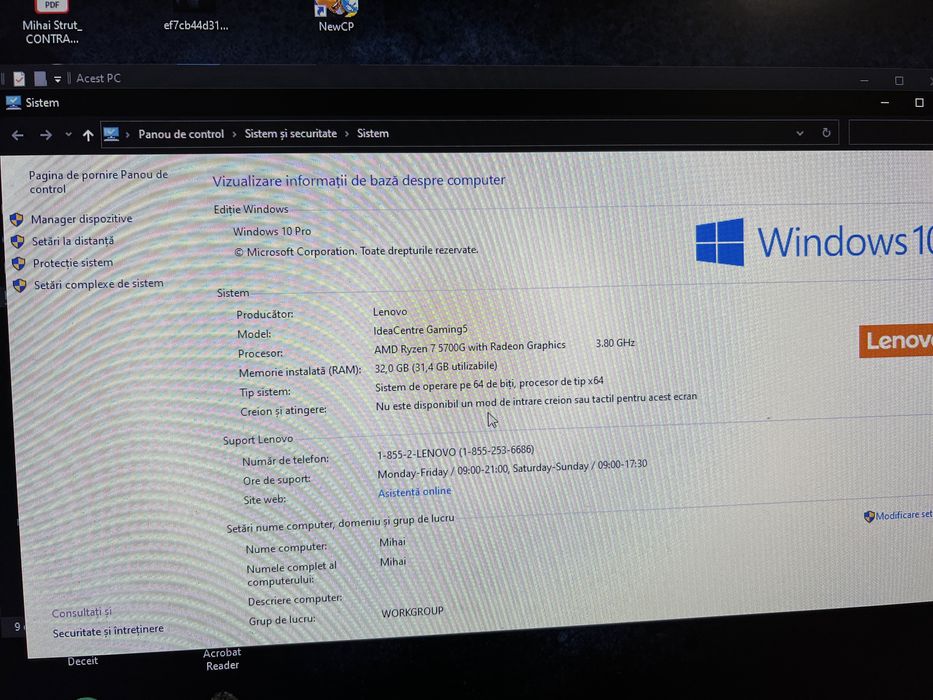
Task: Go up one level with the up arrow
Action: click(x=88, y=135)
